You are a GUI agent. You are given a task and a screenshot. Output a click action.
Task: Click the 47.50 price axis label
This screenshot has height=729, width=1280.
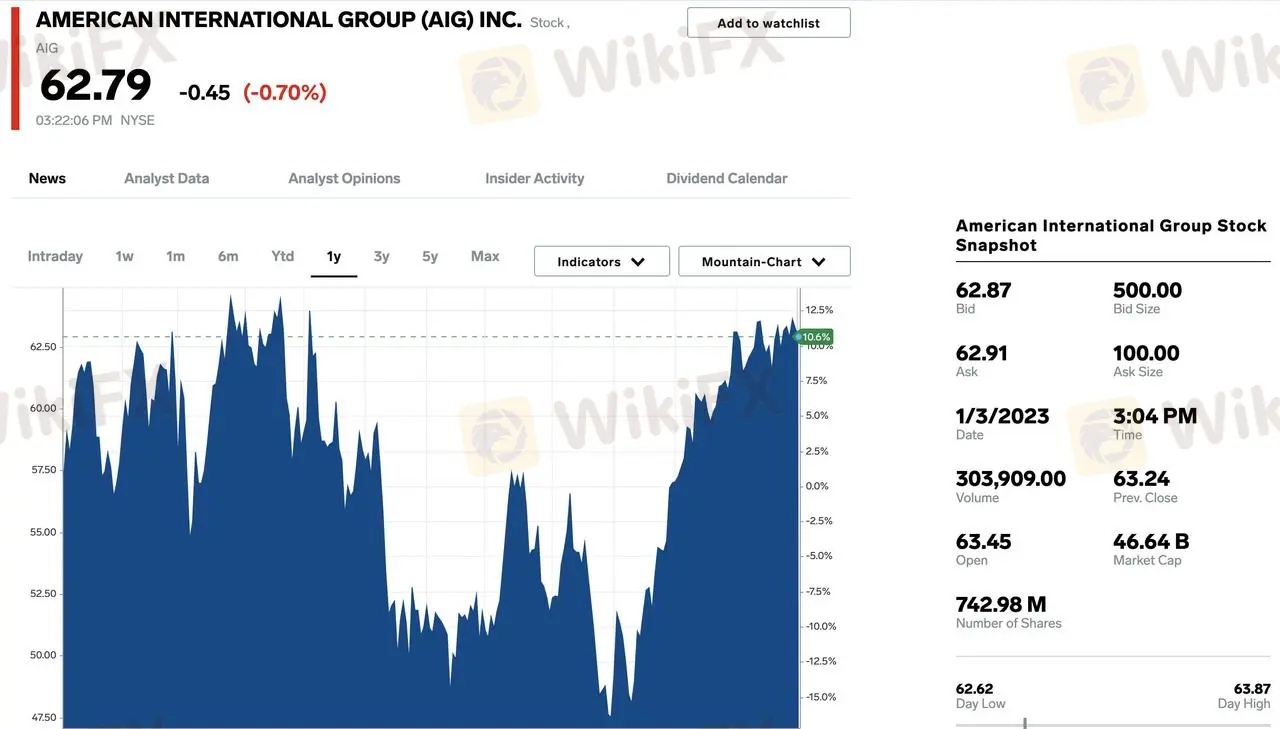42,718
